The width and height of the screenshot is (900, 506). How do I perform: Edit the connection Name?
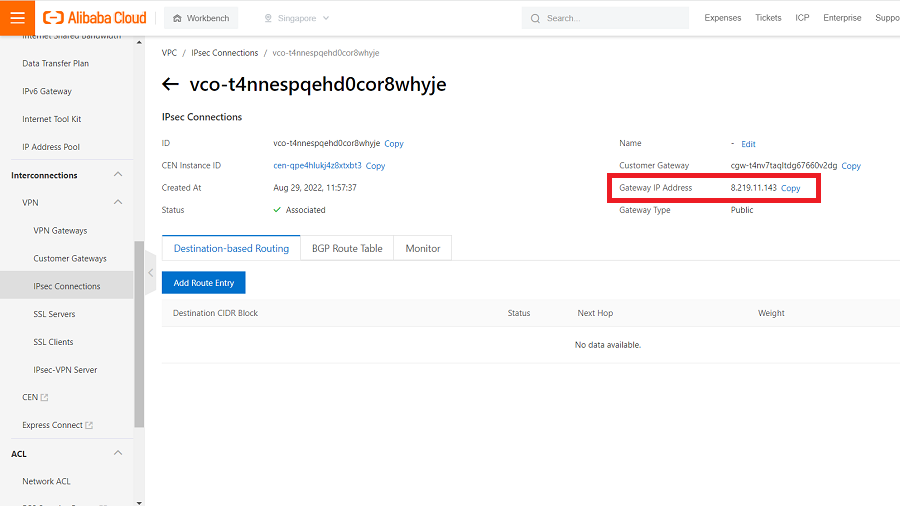coord(748,144)
